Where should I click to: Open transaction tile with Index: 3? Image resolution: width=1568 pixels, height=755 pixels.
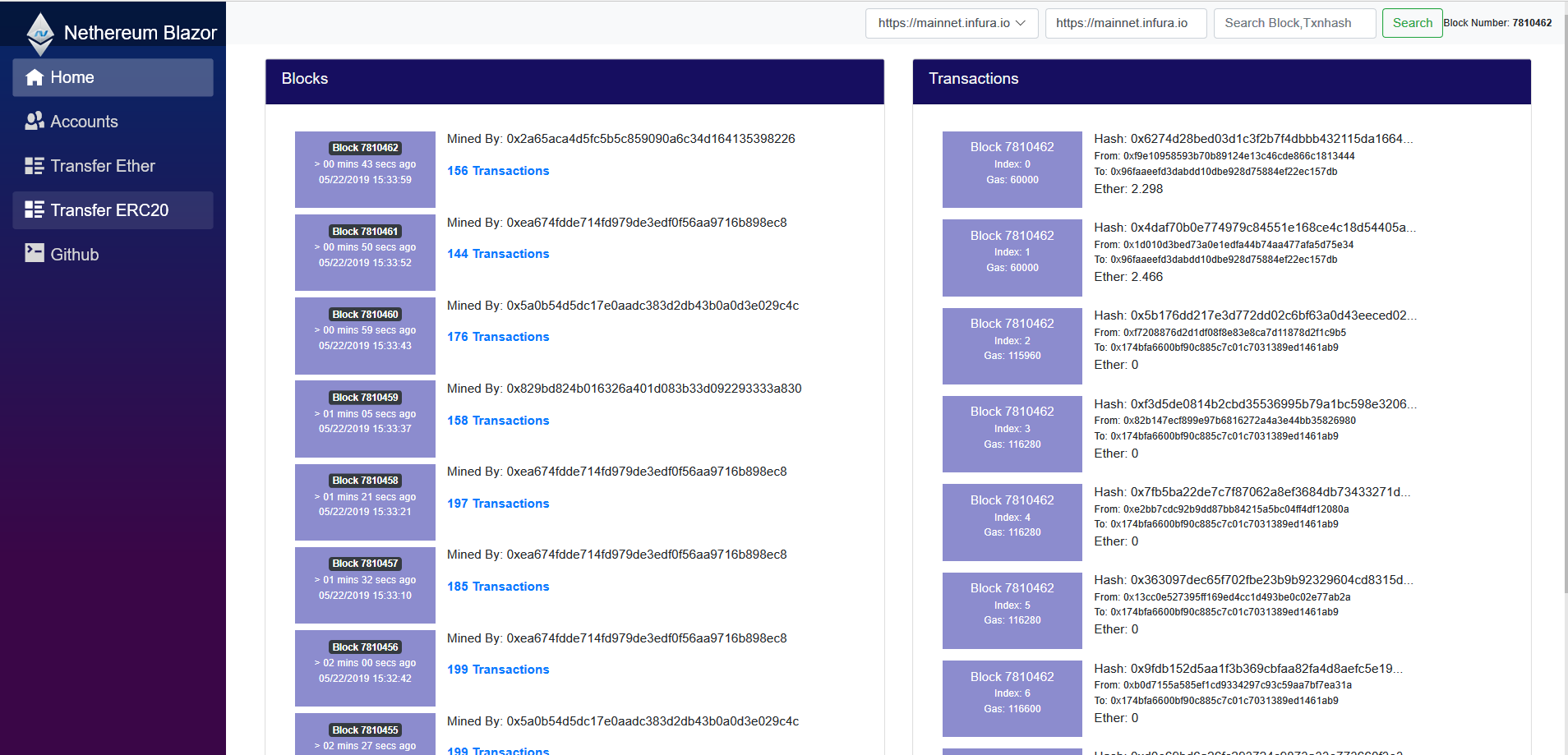1012,434
